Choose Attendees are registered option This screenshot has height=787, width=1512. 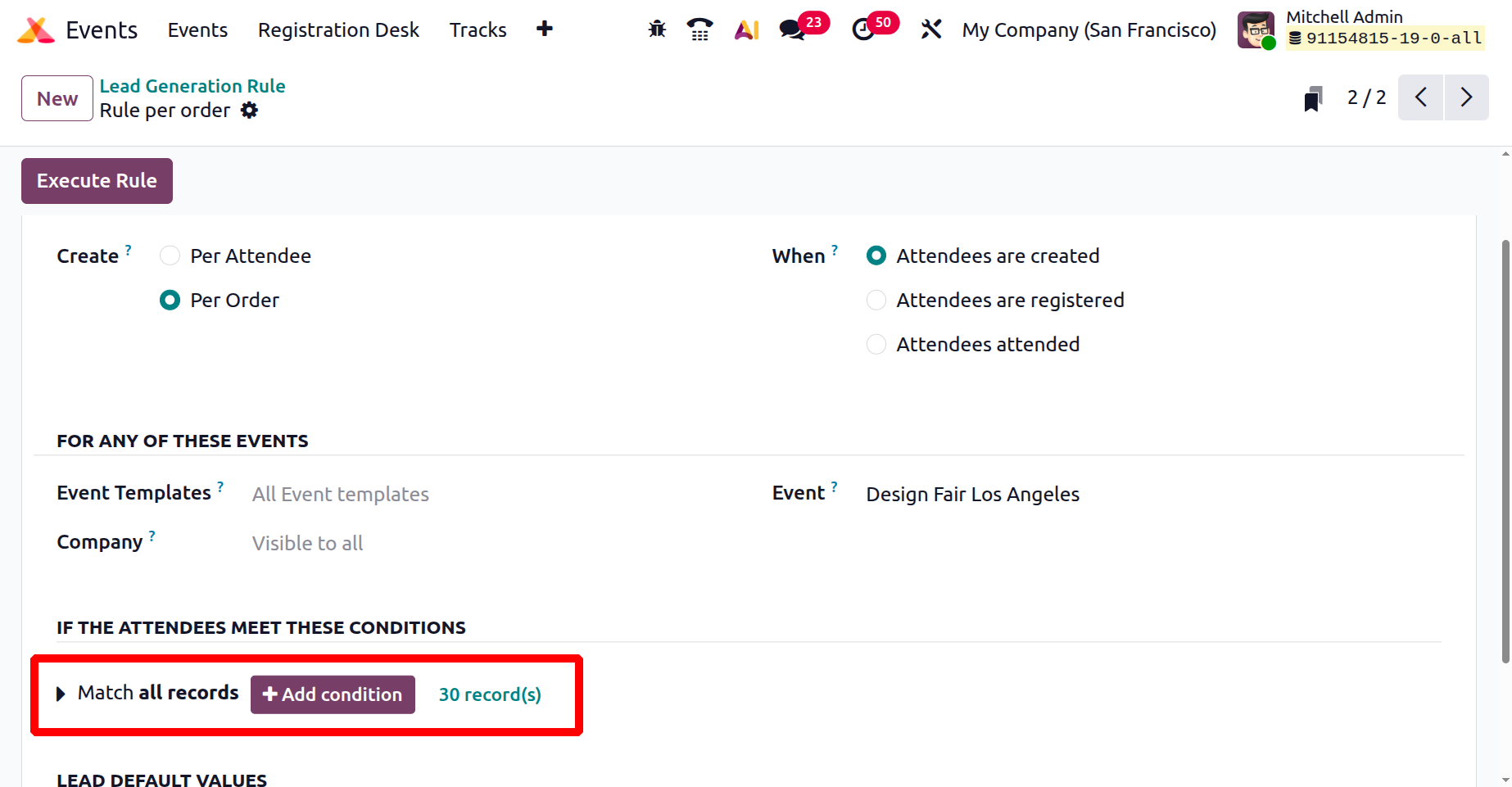[876, 301]
